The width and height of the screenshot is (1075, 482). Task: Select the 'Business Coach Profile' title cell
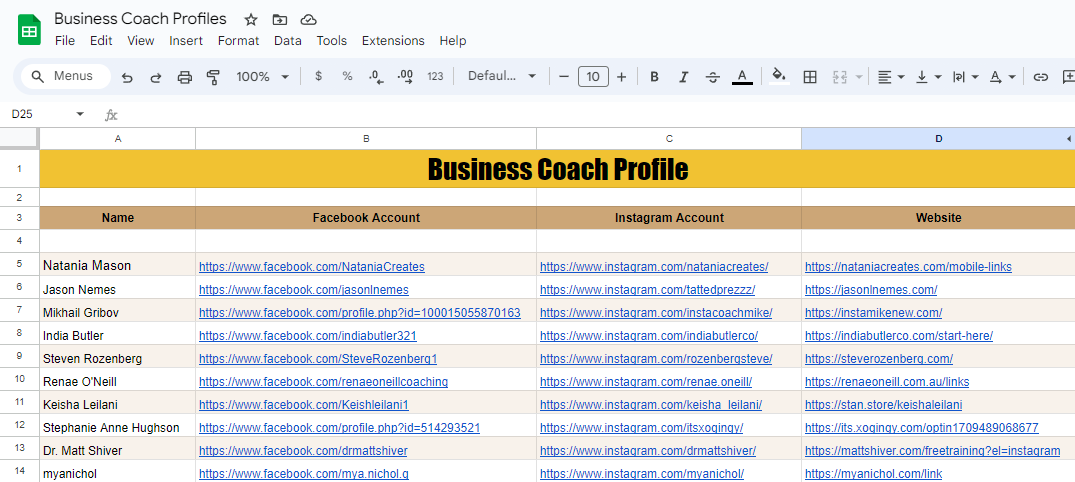coord(557,169)
